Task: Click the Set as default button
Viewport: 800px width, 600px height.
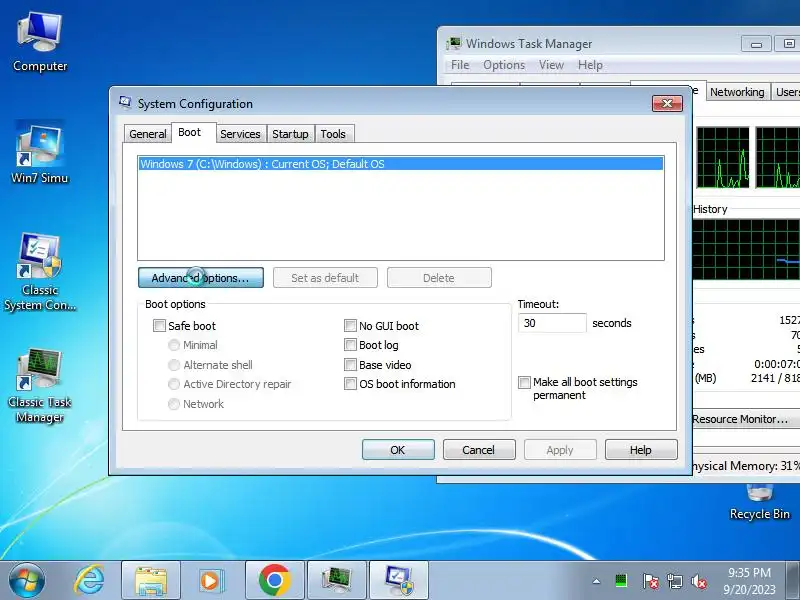Action: (325, 278)
